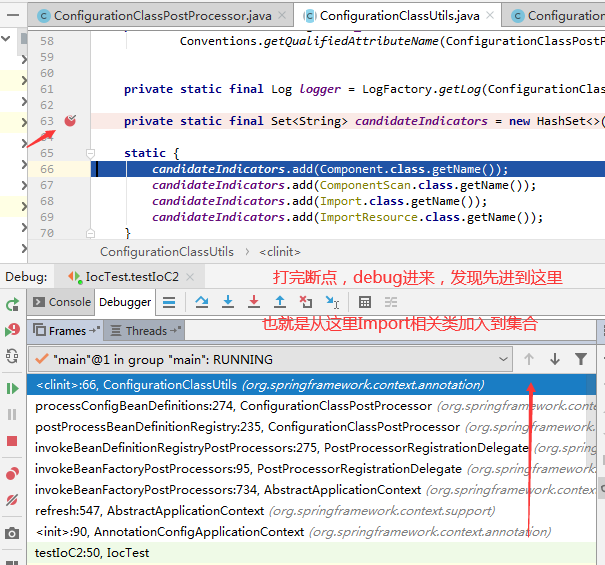Click the Show Execution Point icon
Viewport: 605px width, 565px height.
(169, 302)
